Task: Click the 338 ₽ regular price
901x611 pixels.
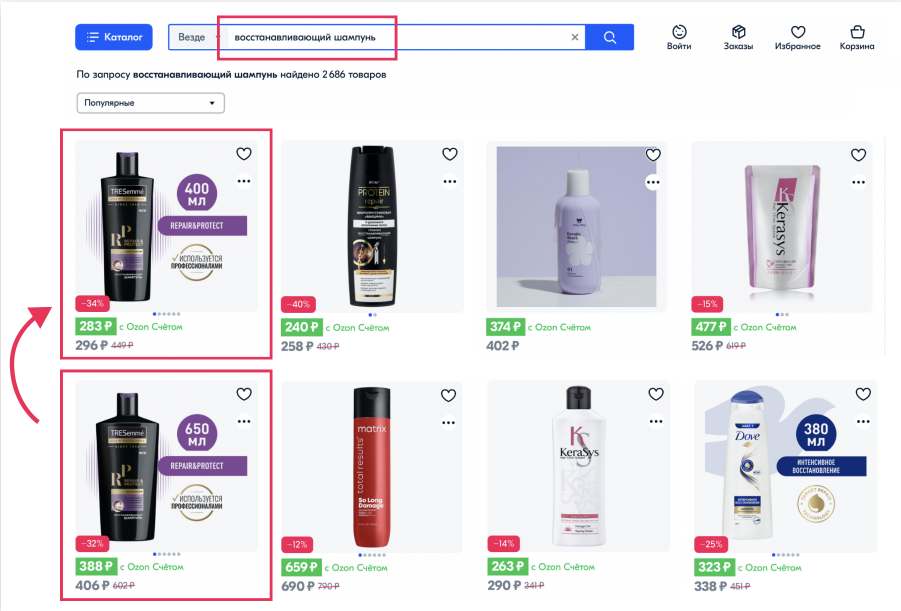Action: [x=711, y=586]
